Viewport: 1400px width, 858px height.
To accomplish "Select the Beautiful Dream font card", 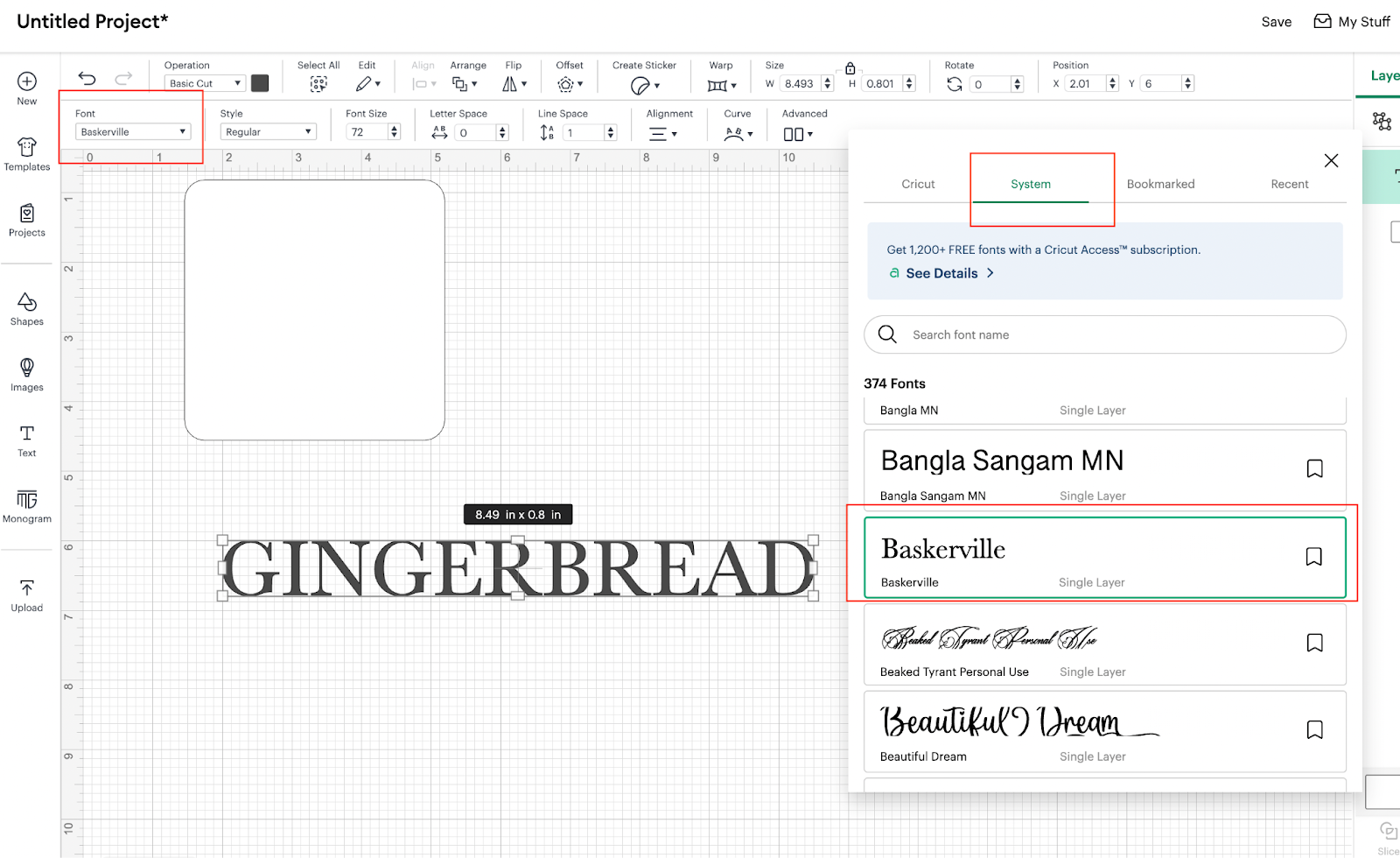I will coord(1105,731).
